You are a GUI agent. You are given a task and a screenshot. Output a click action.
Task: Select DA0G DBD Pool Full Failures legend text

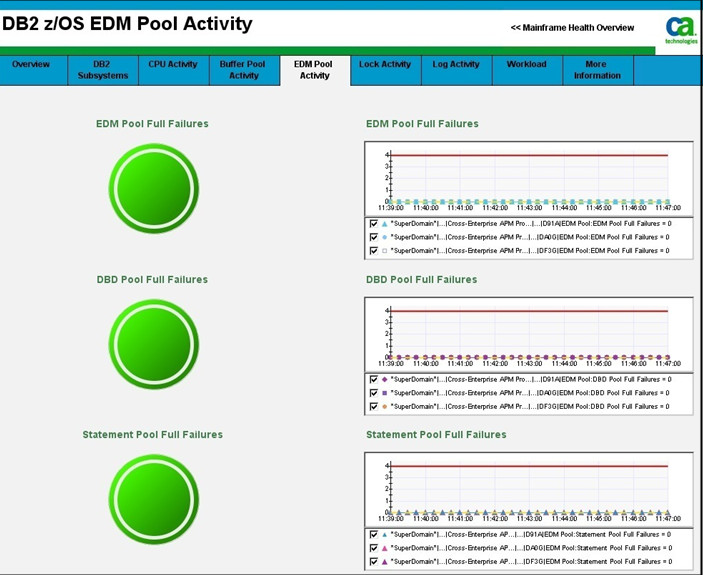point(530,393)
